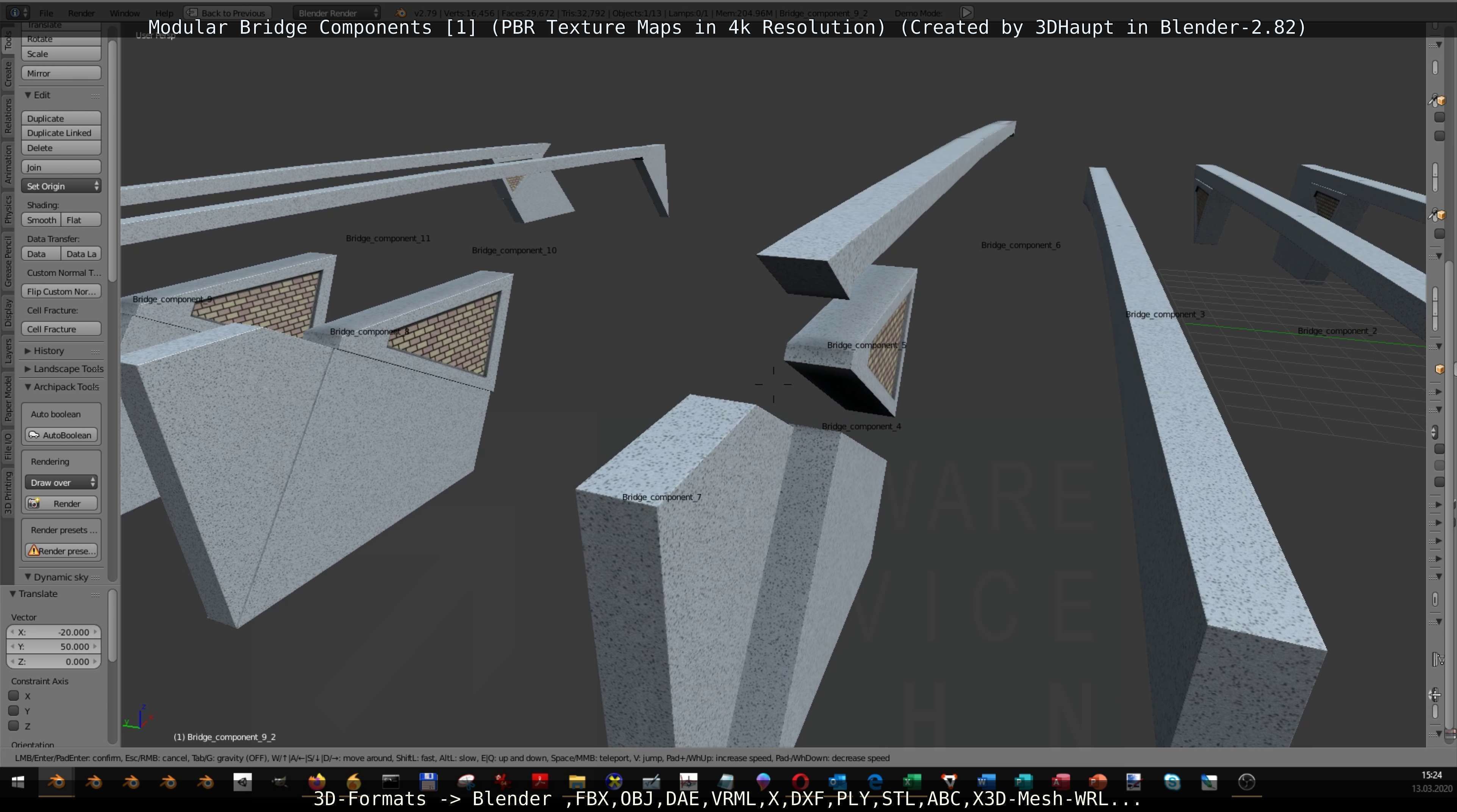
Task: Click the Blender logo in the header
Action: (x=400, y=12)
